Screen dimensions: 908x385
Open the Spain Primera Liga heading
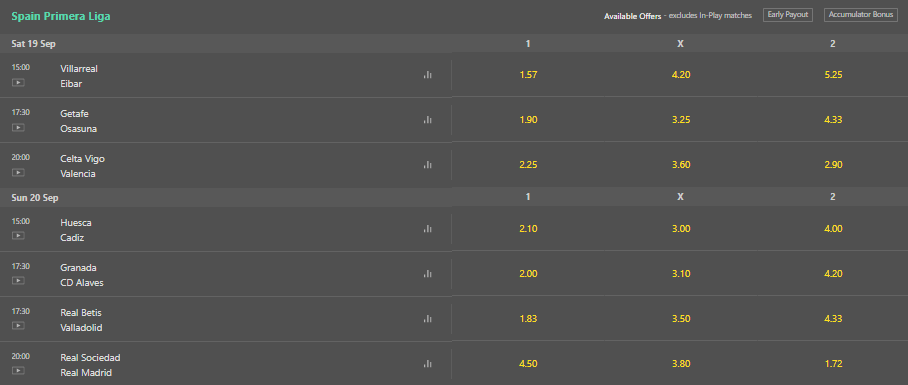(61, 16)
